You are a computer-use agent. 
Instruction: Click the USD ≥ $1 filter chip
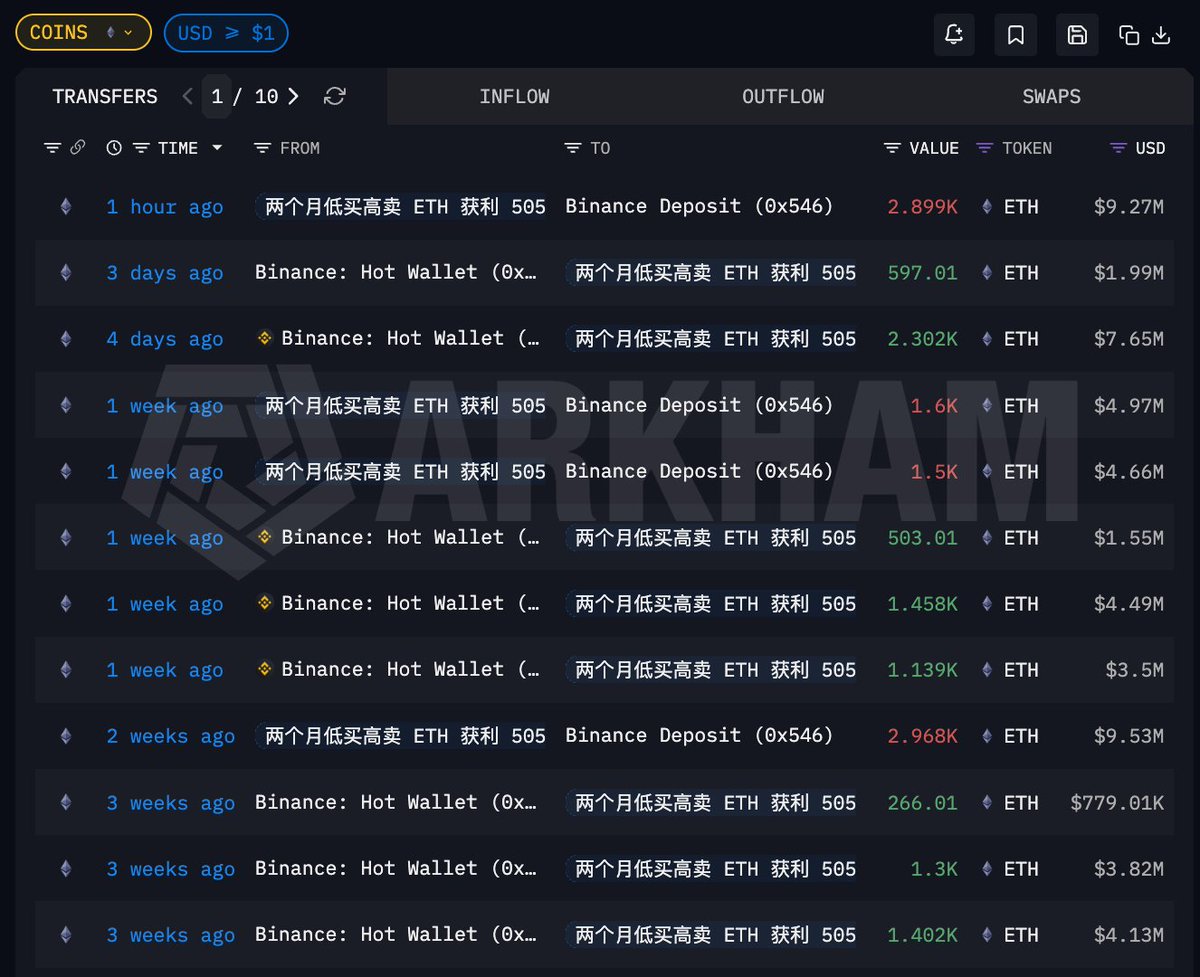coord(226,33)
